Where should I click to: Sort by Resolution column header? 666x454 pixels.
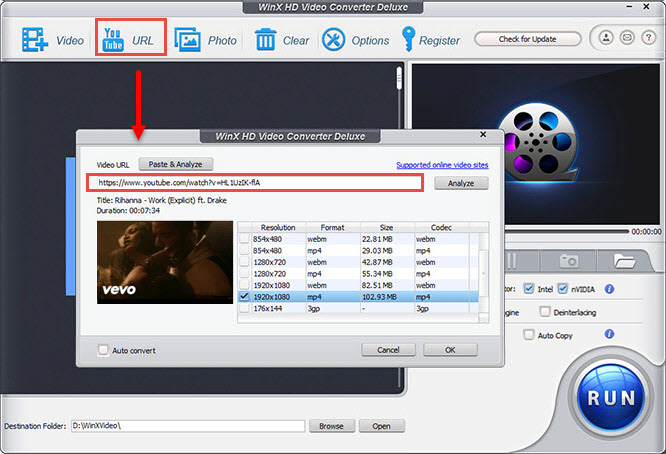click(278, 228)
